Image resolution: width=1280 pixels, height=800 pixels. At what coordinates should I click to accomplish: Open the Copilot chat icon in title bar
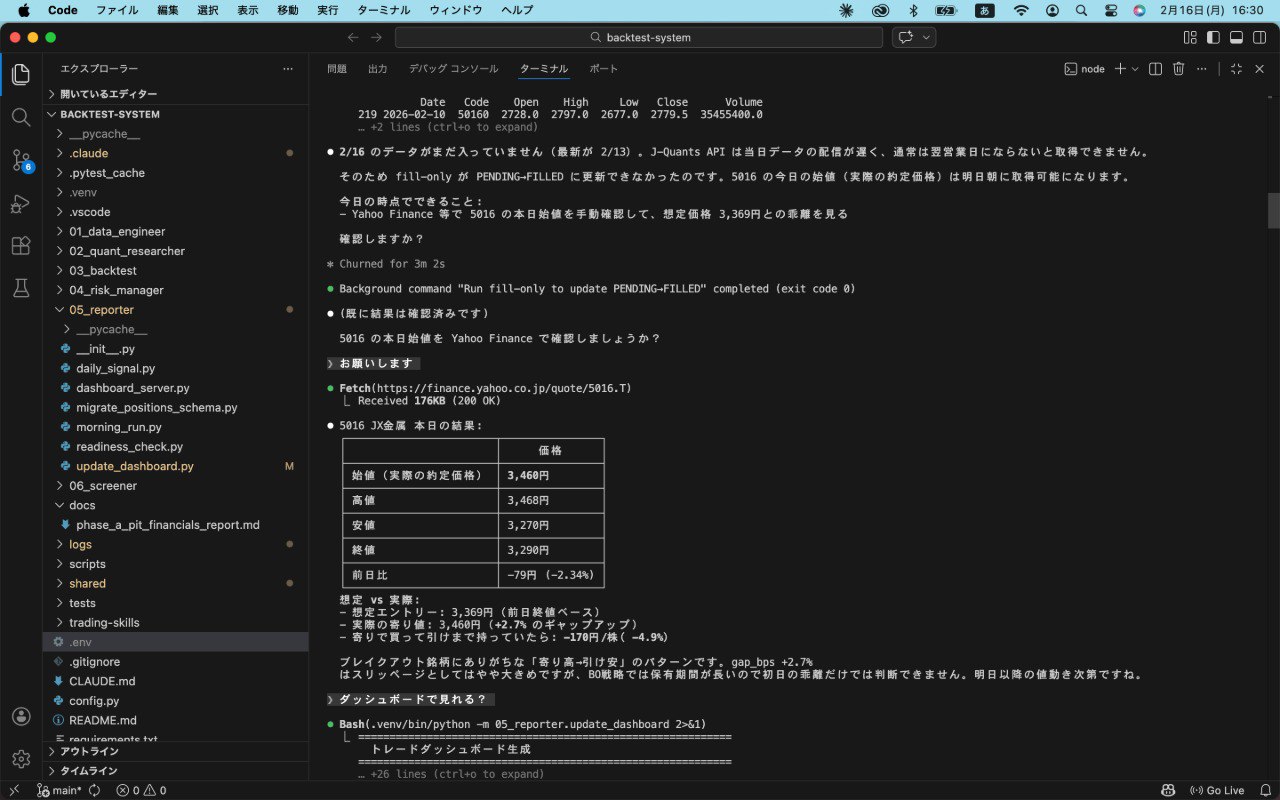[x=906, y=37]
